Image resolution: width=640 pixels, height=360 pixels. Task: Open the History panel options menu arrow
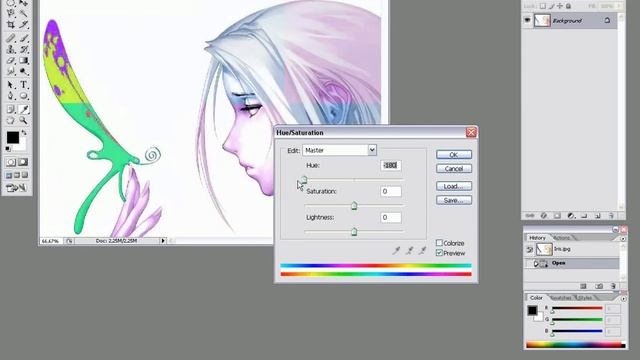coord(623,238)
